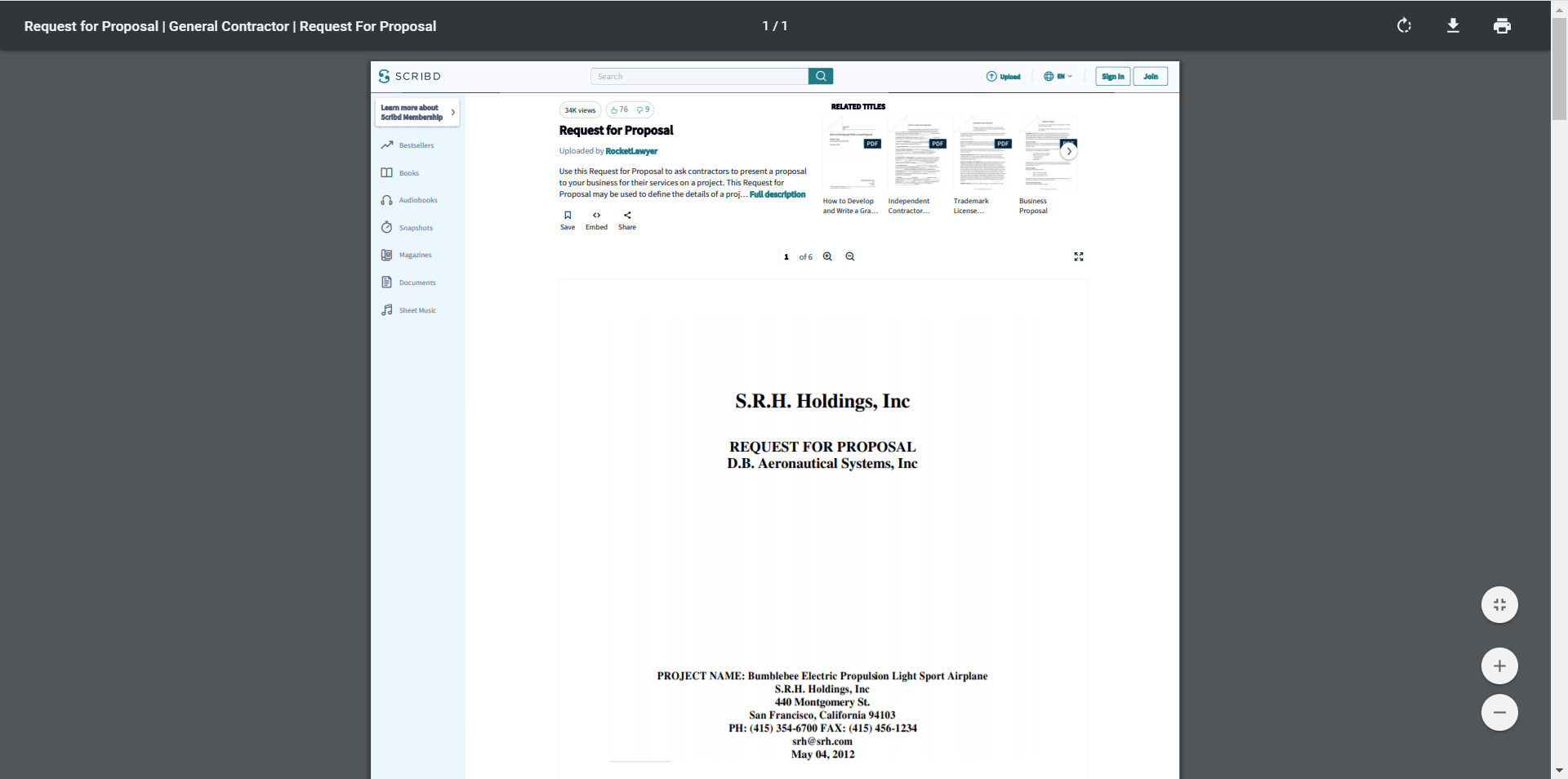Open the RocketLawyer uploader link
1568x779 pixels.
(631, 151)
